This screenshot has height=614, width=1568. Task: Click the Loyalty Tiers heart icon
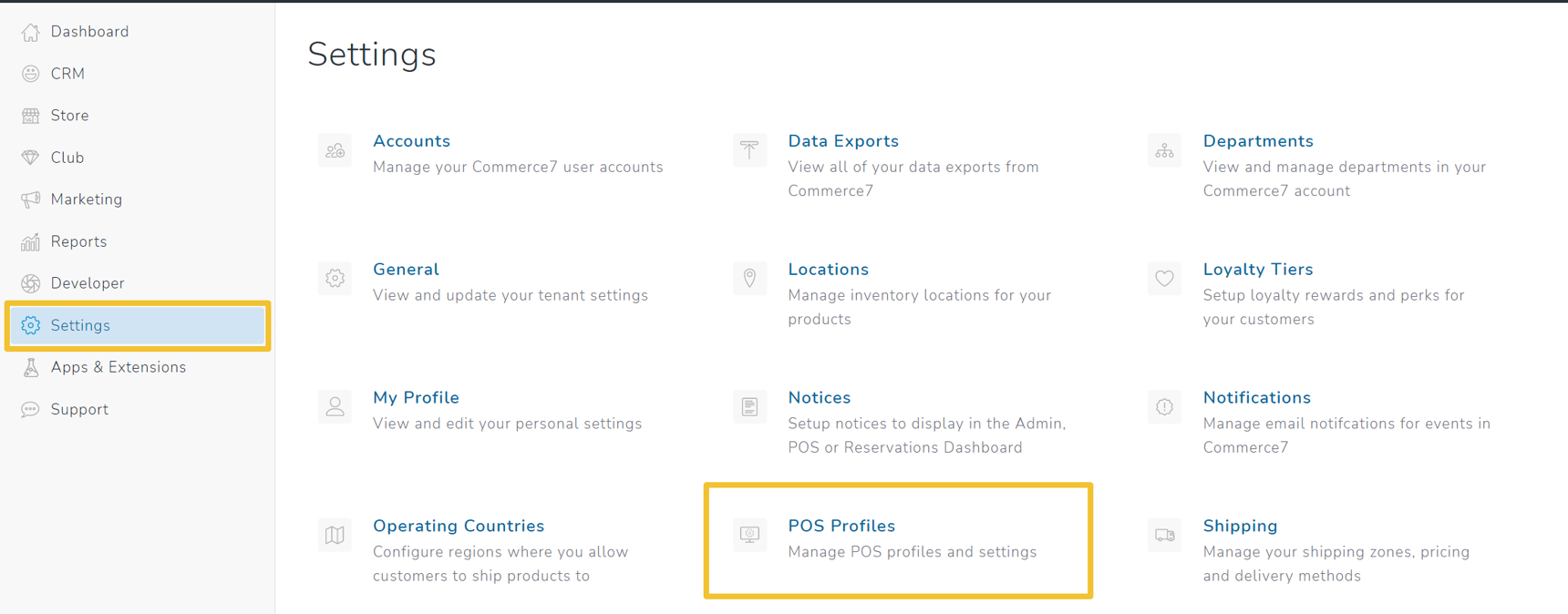pos(1164,279)
